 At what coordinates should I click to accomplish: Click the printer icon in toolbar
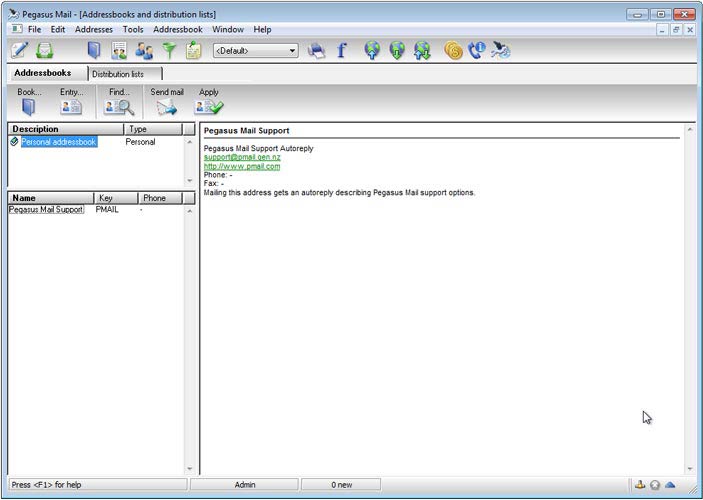click(x=317, y=50)
